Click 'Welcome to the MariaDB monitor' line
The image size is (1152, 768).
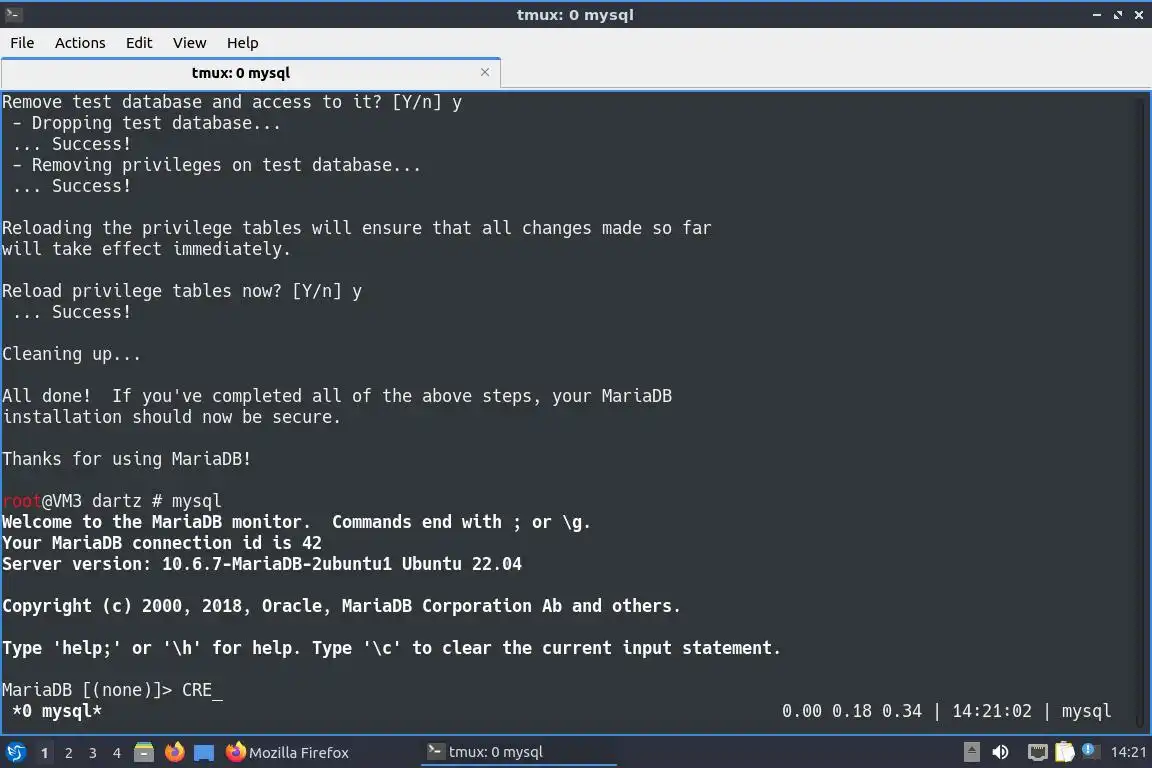296,523
